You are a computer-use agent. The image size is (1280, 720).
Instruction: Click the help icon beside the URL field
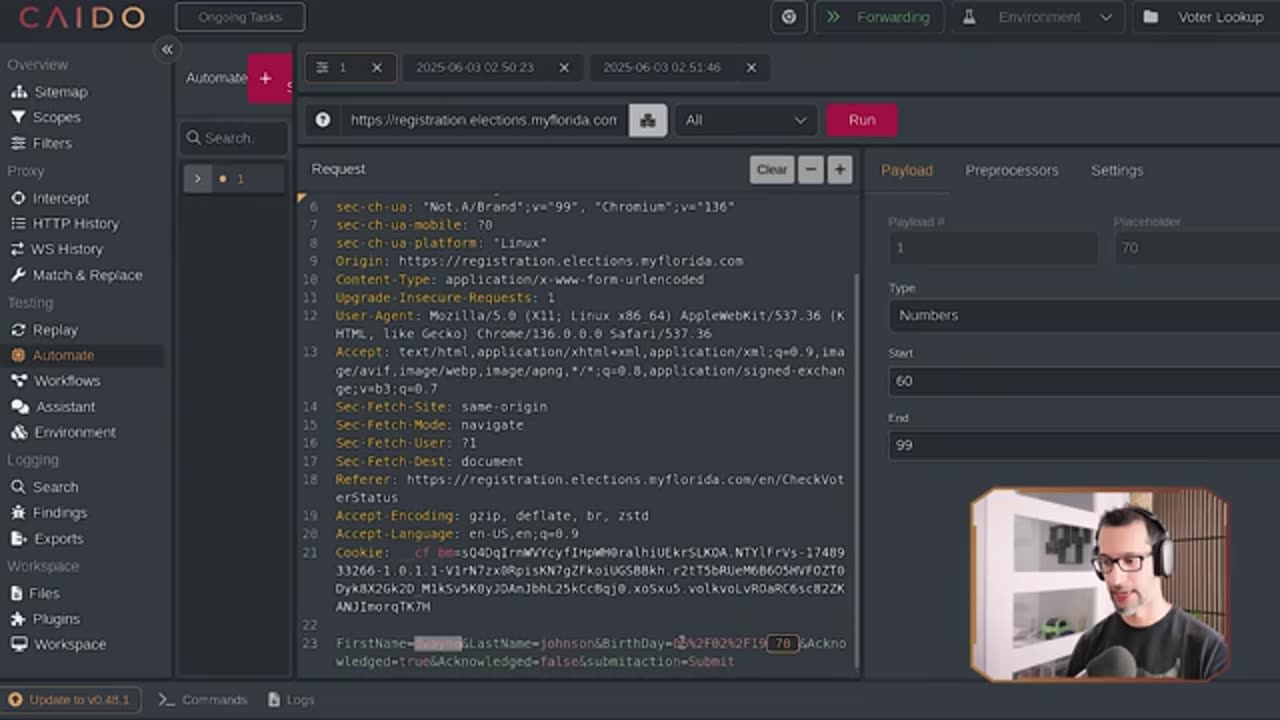tap(322, 120)
